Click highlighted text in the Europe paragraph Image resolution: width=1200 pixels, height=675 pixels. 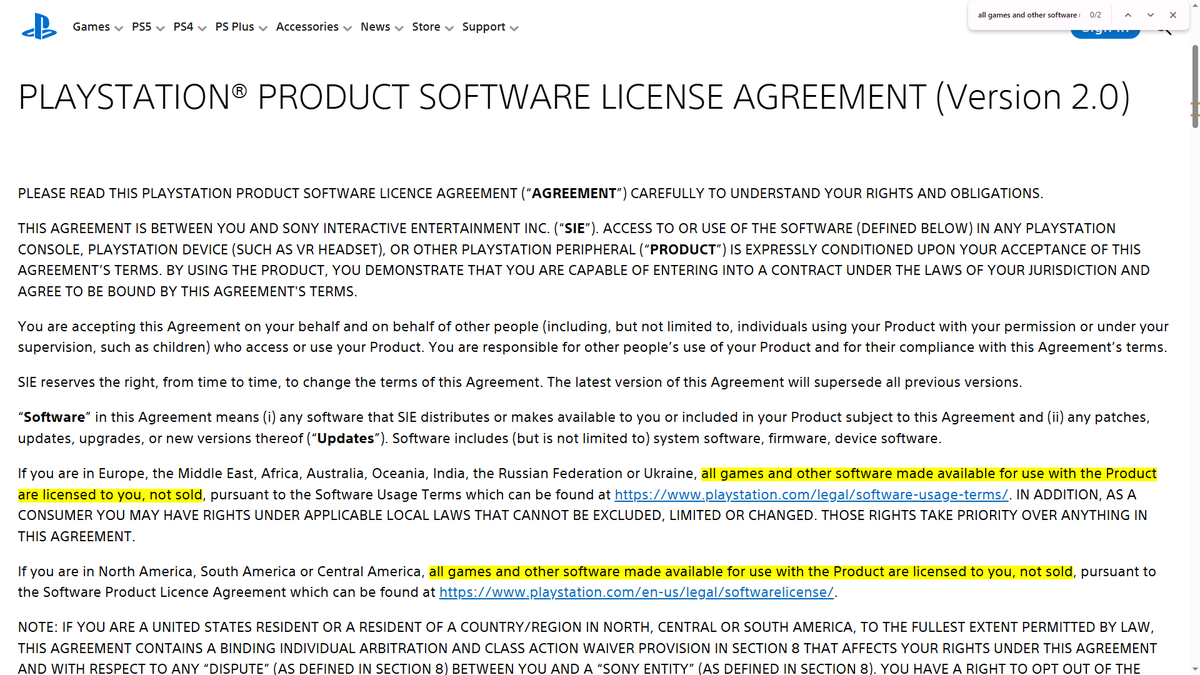pyautogui.click(x=929, y=473)
